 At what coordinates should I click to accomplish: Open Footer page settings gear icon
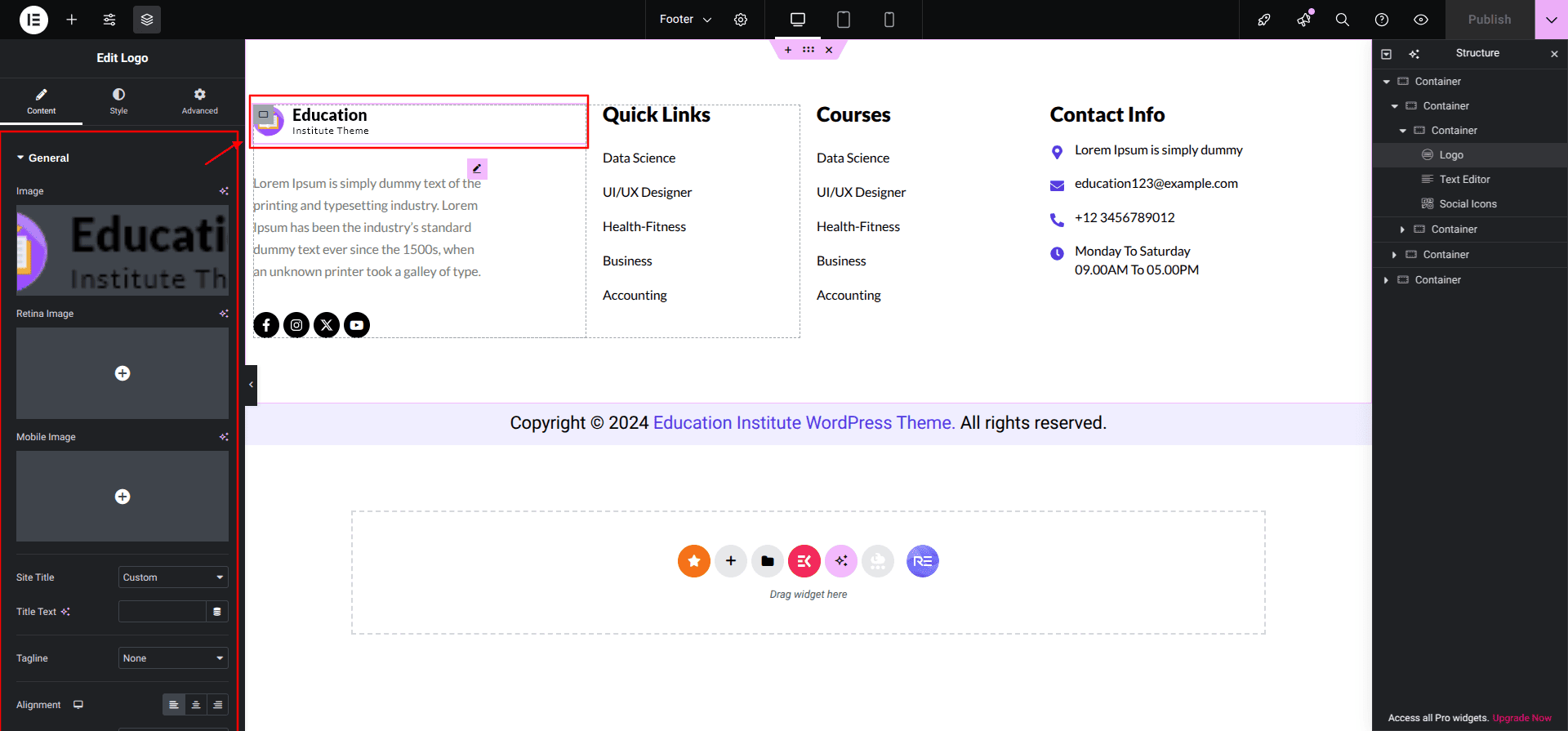tap(741, 20)
